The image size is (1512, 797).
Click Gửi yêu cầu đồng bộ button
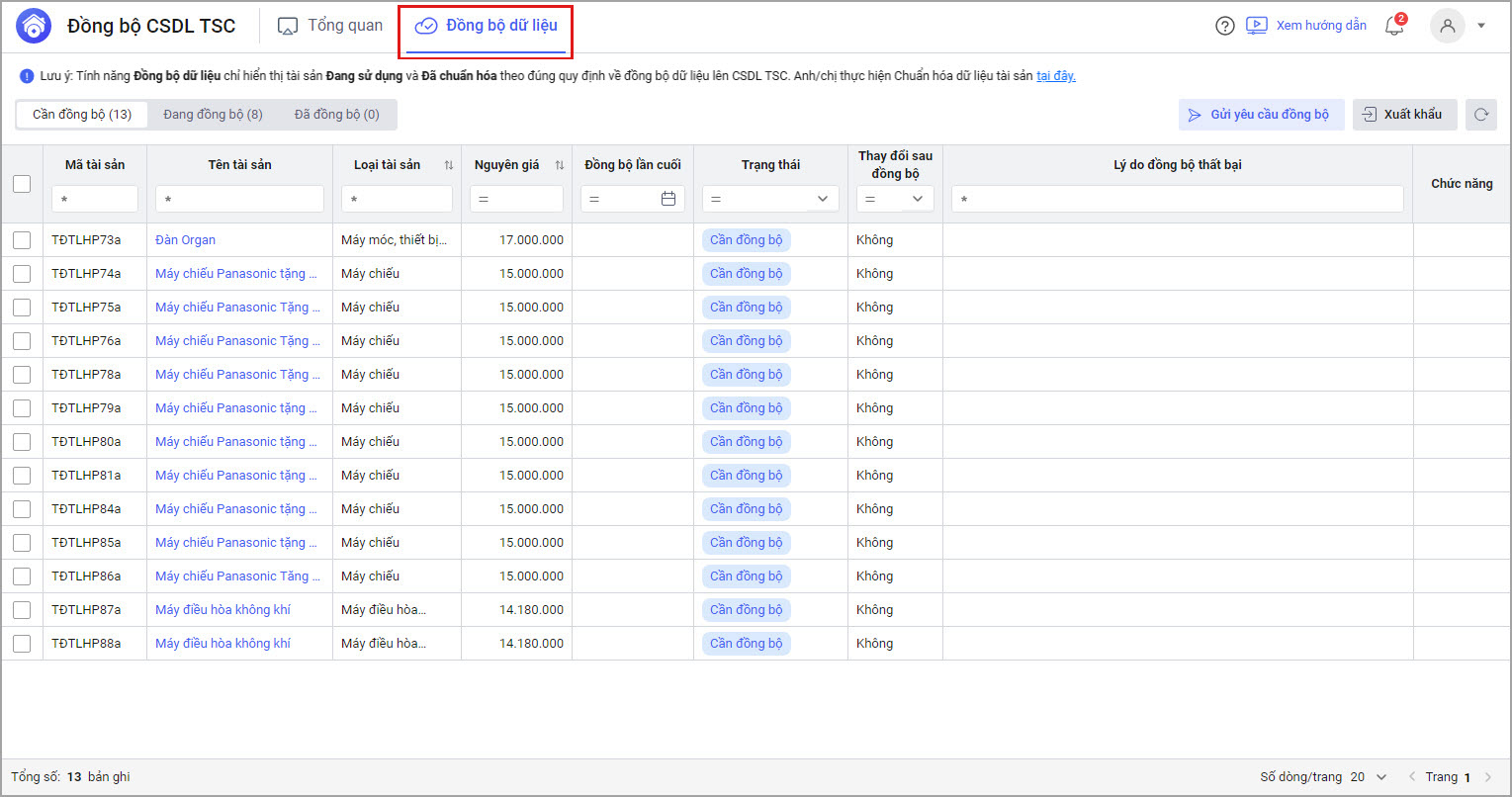pos(1260,115)
